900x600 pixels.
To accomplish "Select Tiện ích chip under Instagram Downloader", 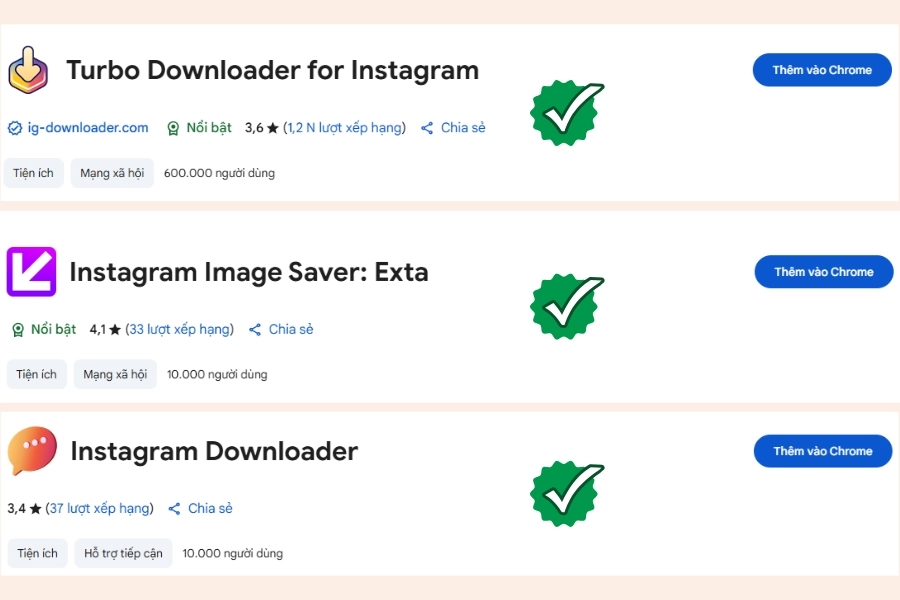I will 37,553.
